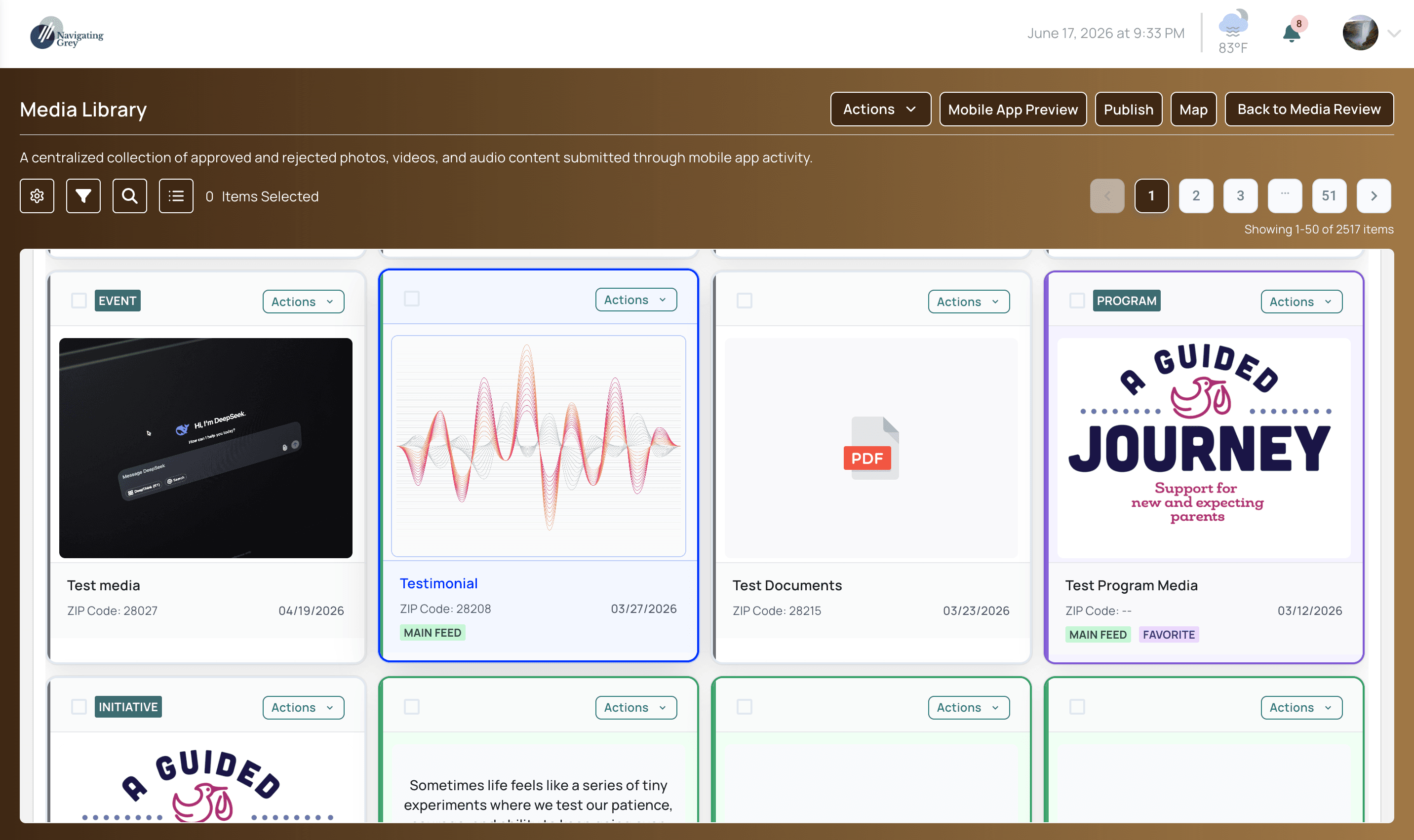Screen dimensions: 1414x840
Task: Click the Test Program Media title
Action: coord(1132,585)
